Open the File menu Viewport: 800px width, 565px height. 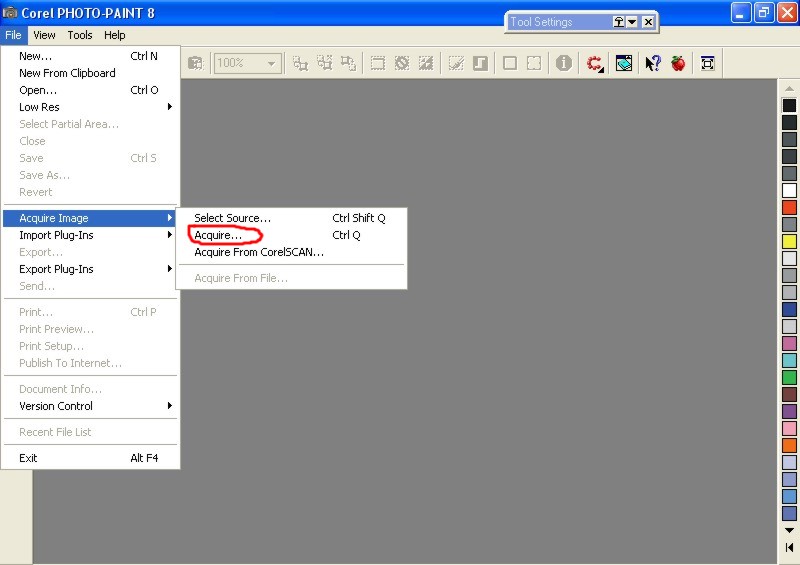pos(13,35)
